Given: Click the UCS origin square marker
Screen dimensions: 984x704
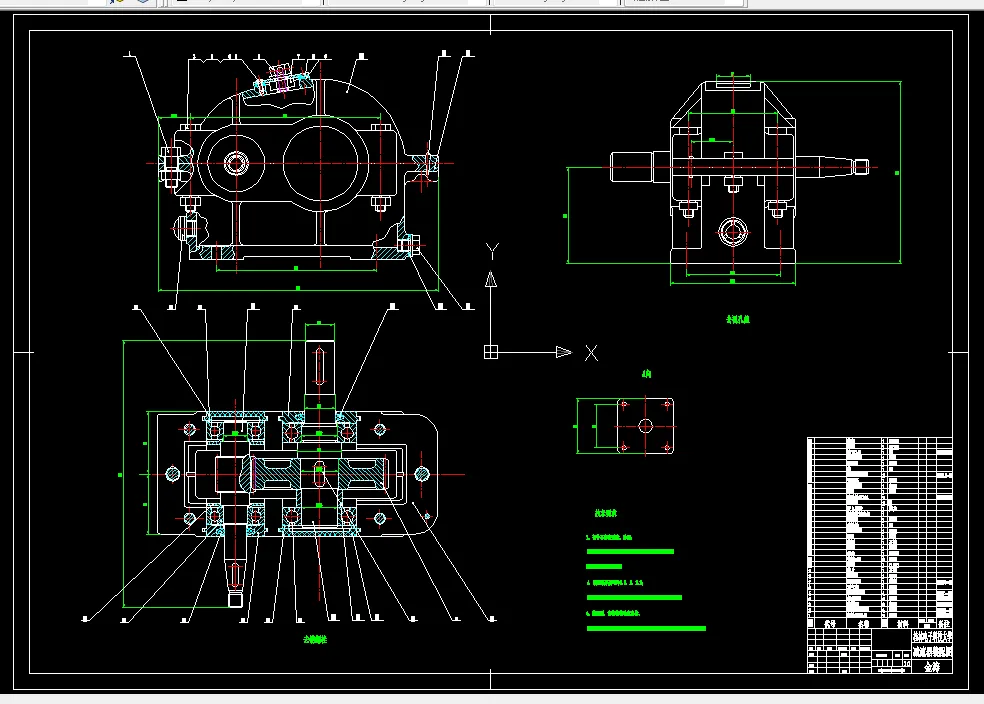Looking at the screenshot, I should [491, 352].
